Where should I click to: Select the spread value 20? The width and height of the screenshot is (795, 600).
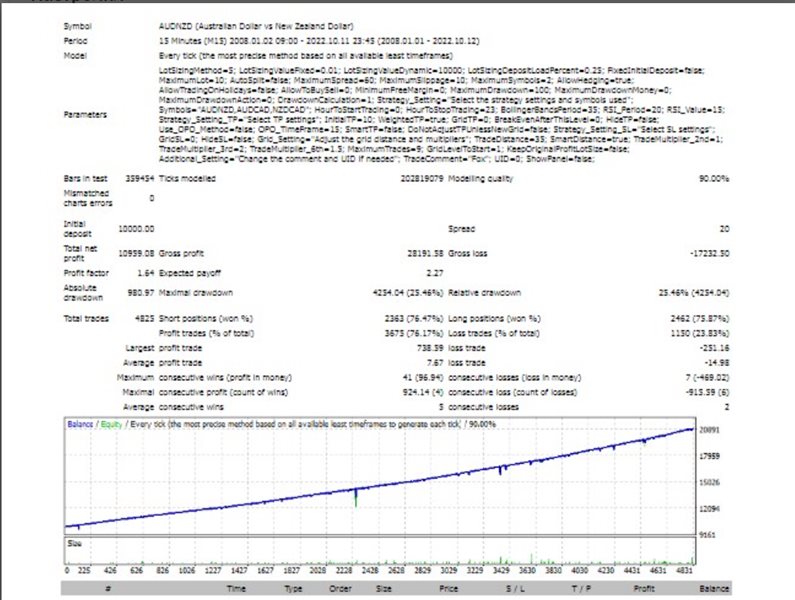tap(724, 229)
